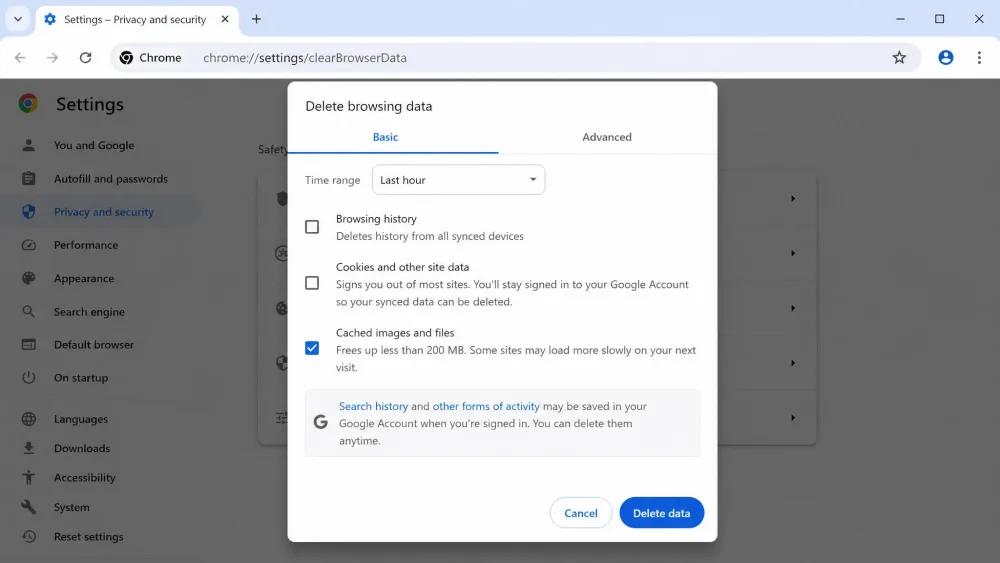This screenshot has height=563, width=1000.
Task: Click the Cached images and files label
Action: [395, 333]
